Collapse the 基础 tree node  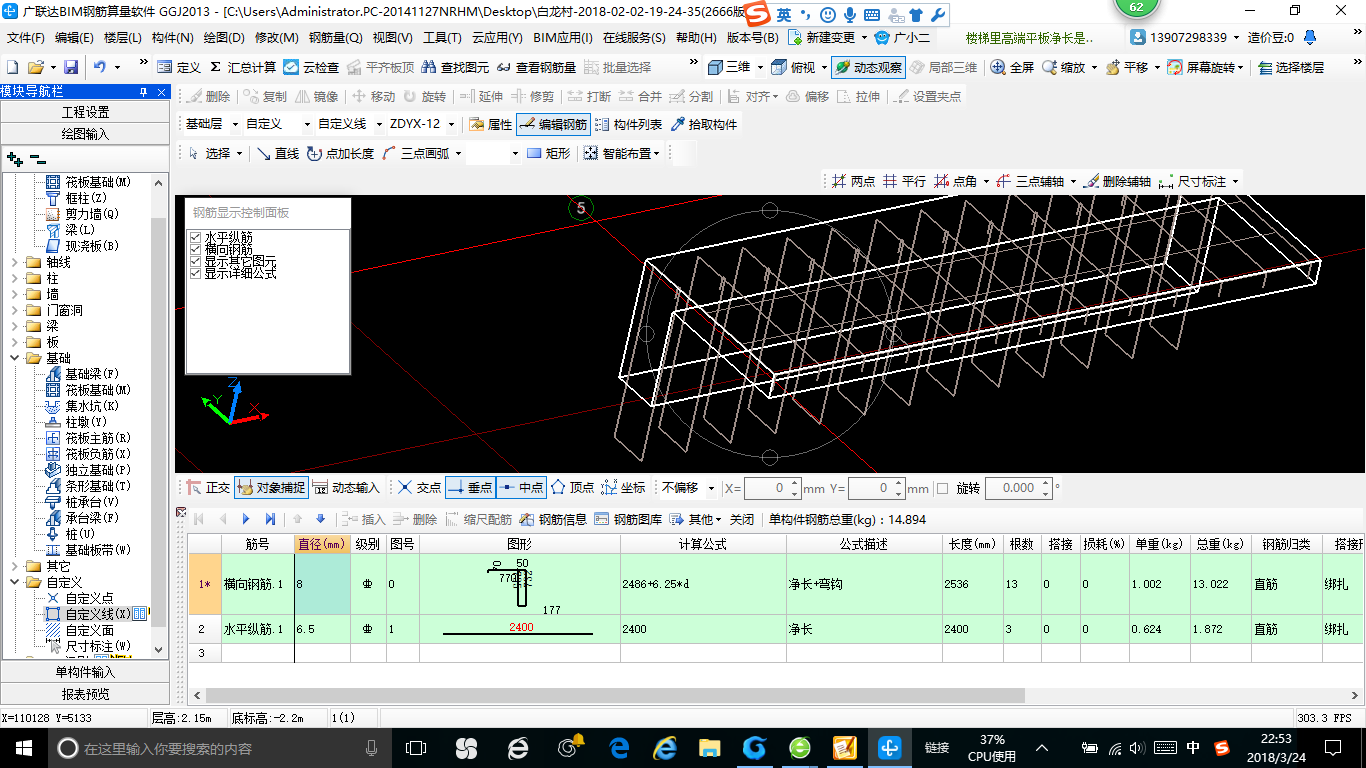tap(13, 358)
